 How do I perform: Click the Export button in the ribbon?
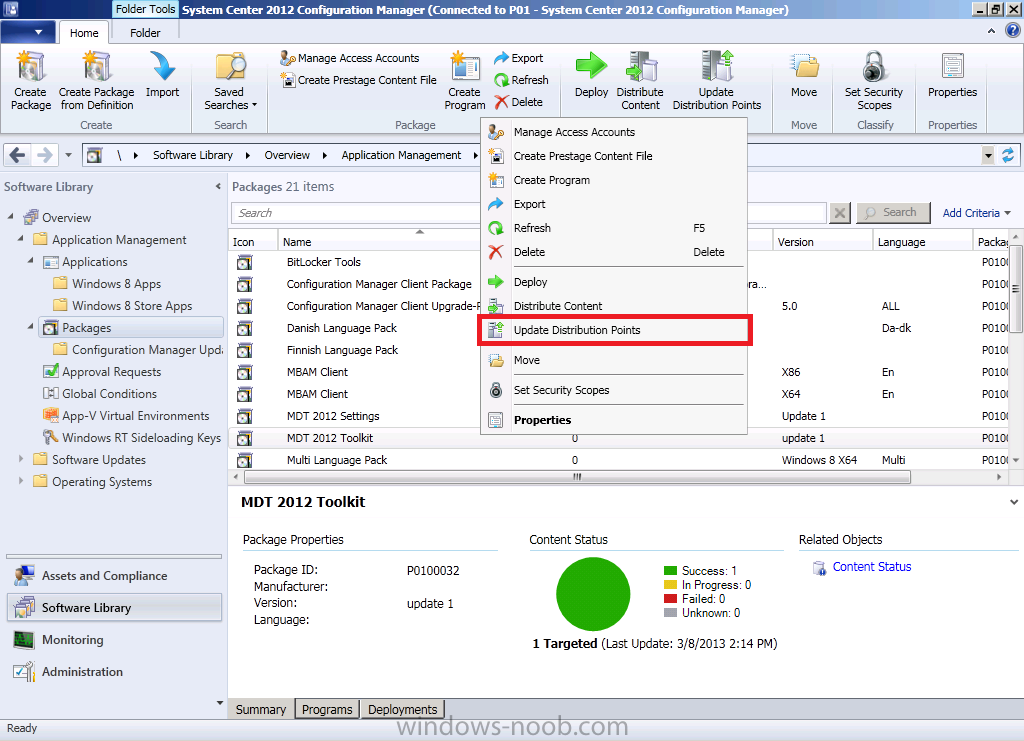coord(519,58)
